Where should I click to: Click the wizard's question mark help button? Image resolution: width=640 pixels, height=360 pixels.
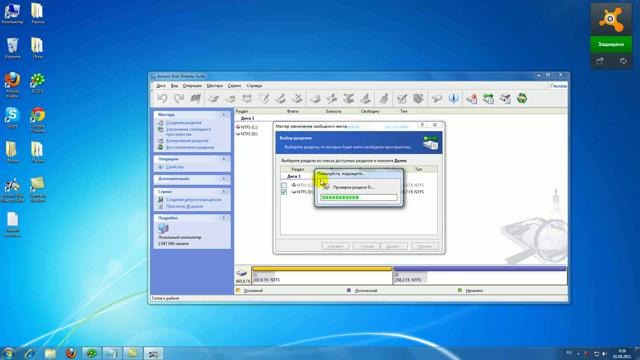tap(422, 125)
